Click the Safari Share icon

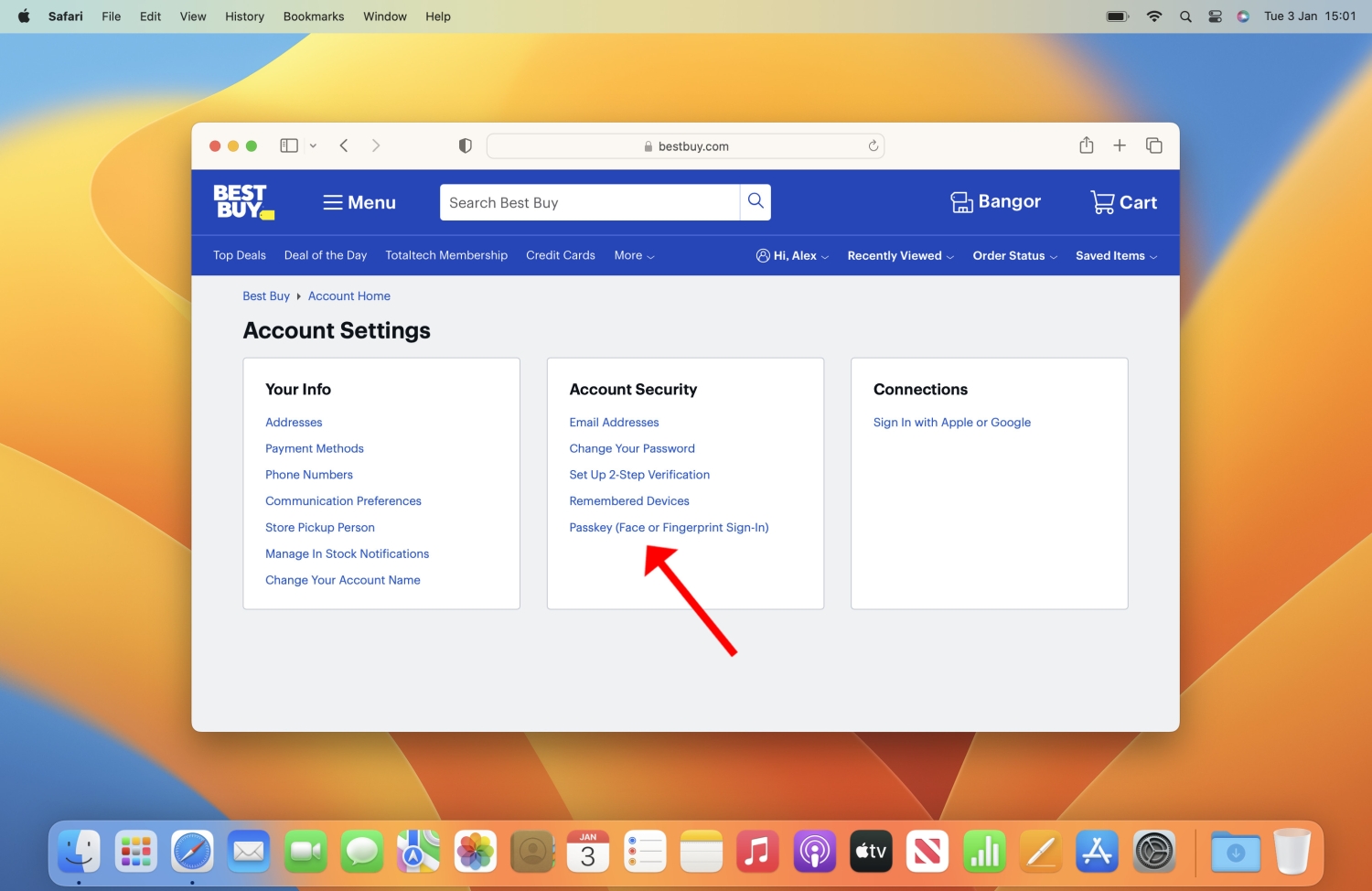[1086, 145]
